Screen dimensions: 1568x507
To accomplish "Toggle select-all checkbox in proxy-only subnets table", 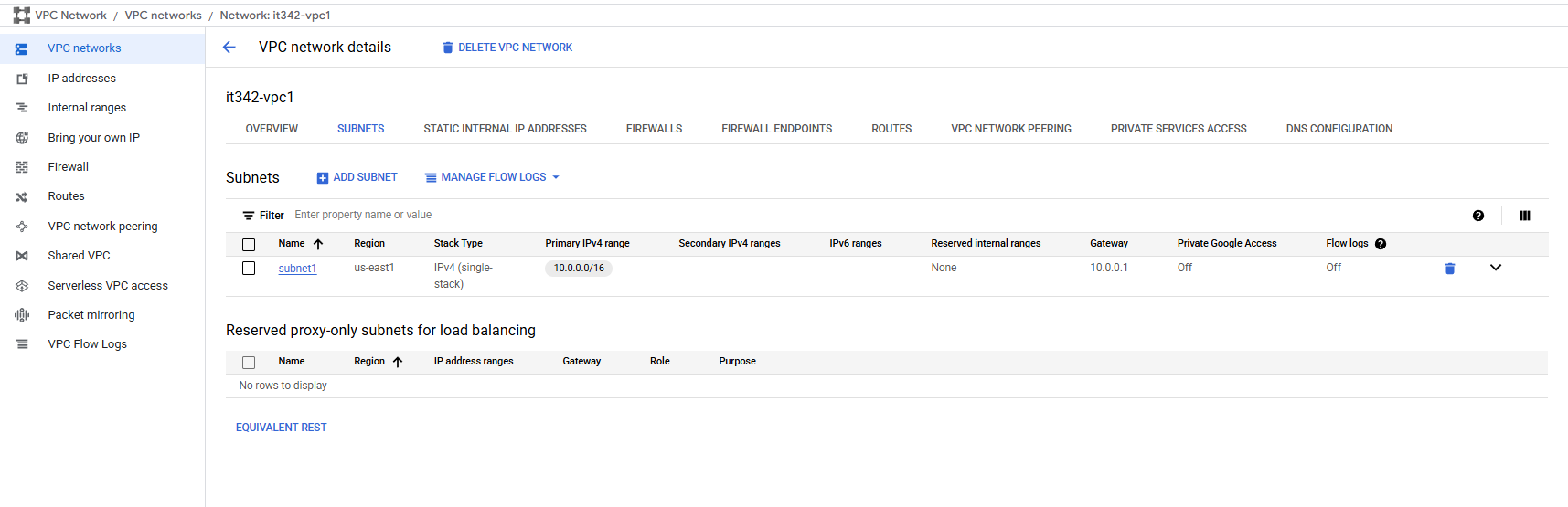I will 249,363.
